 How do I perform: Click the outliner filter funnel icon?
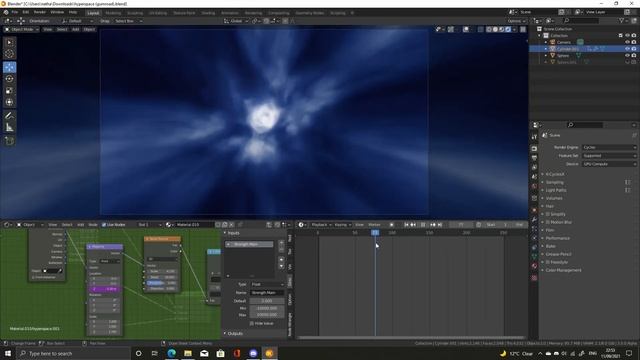[621, 20]
